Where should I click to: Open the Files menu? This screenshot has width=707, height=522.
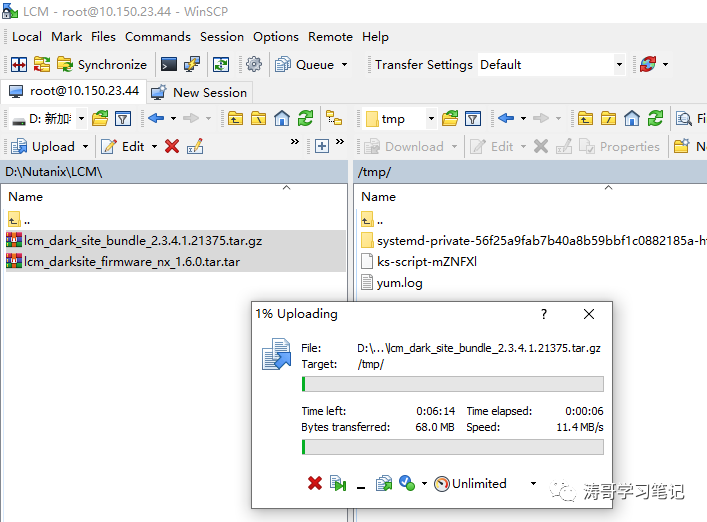(103, 37)
